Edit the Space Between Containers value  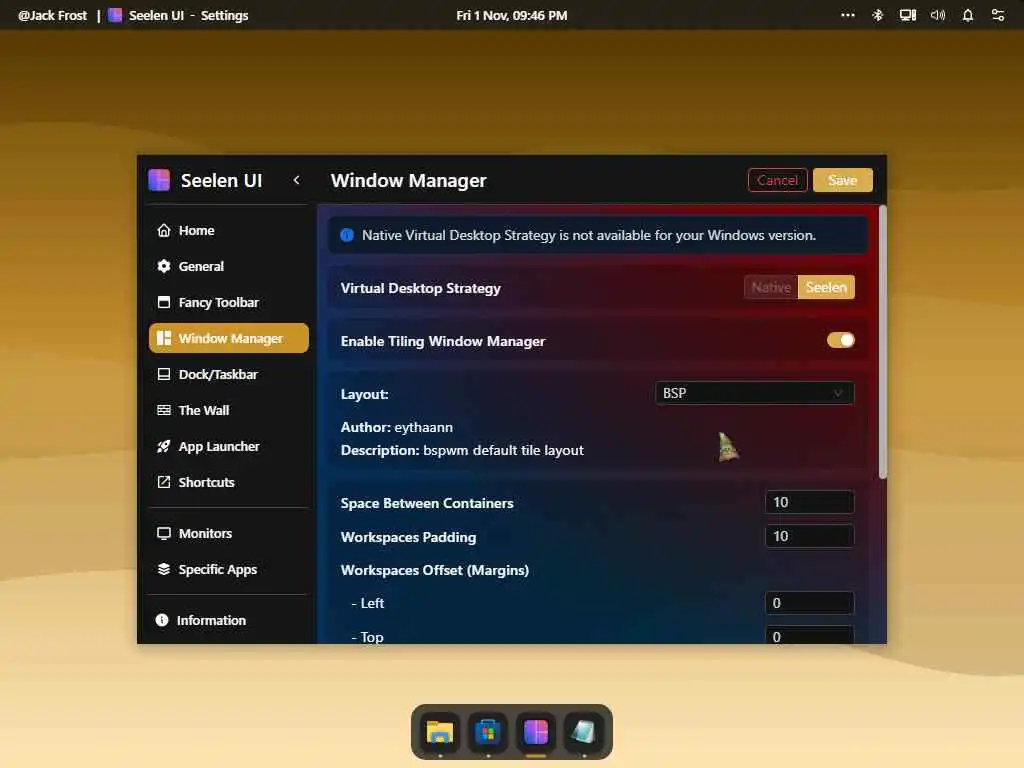809,502
